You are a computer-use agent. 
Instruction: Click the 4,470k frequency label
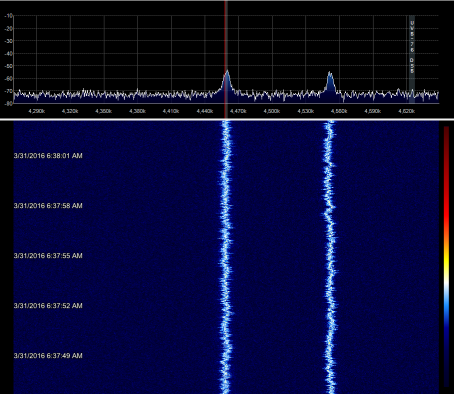point(238,111)
